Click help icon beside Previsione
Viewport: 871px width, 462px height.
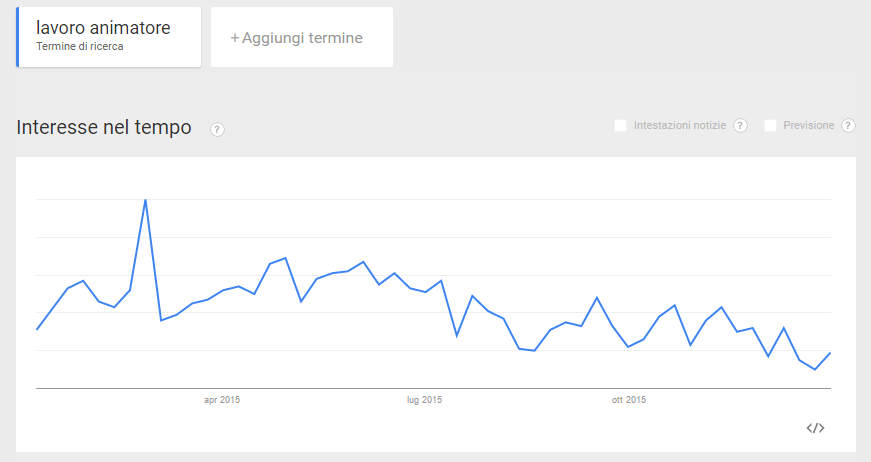click(x=848, y=125)
